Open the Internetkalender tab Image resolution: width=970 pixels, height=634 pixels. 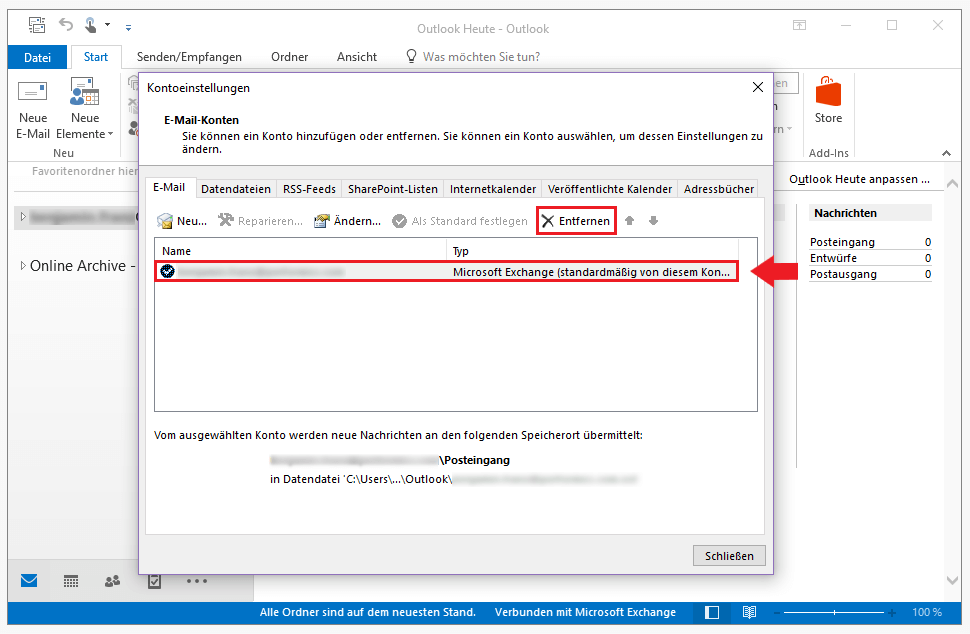coord(493,189)
